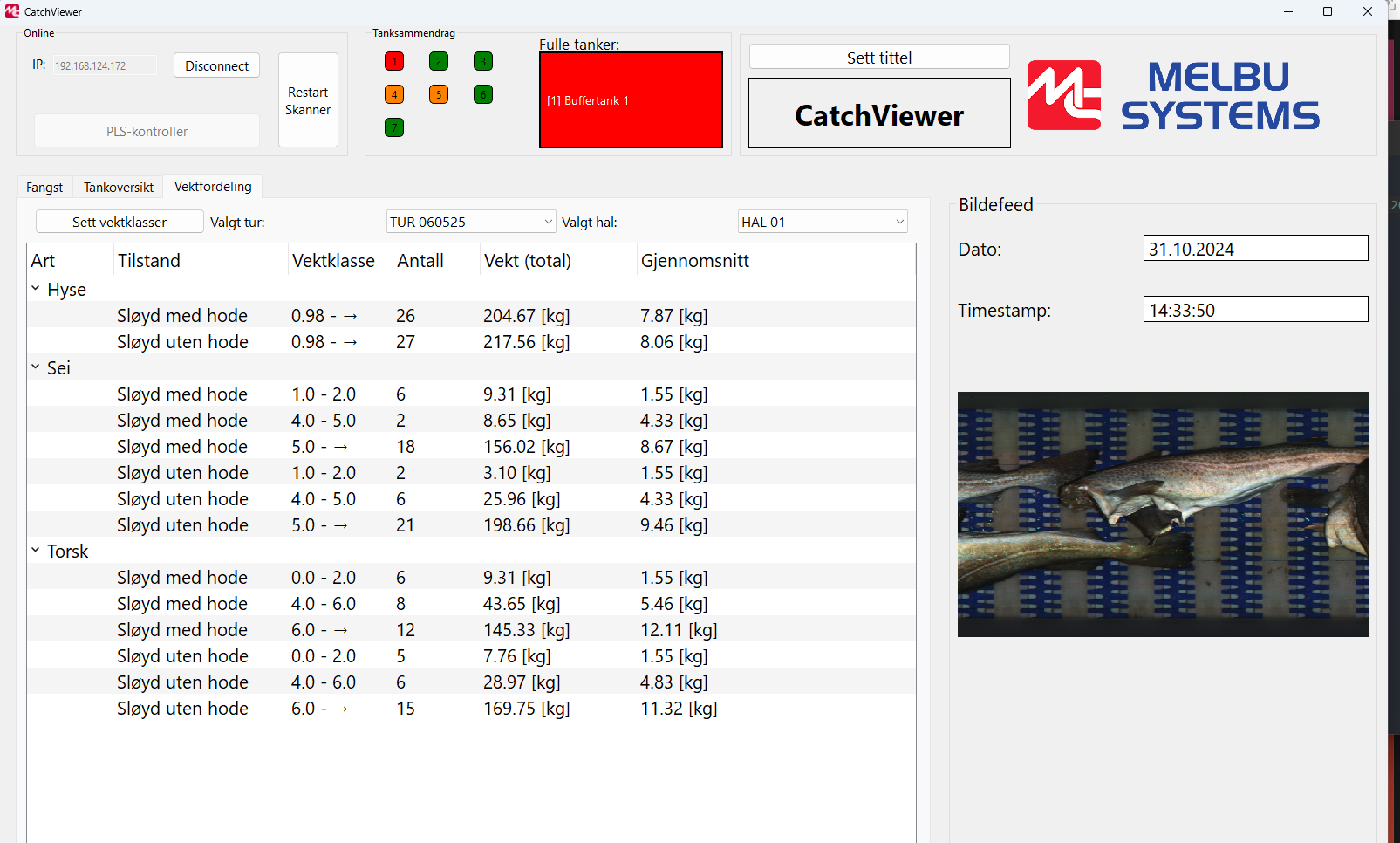Click the red tank 1 indicator

(x=394, y=61)
